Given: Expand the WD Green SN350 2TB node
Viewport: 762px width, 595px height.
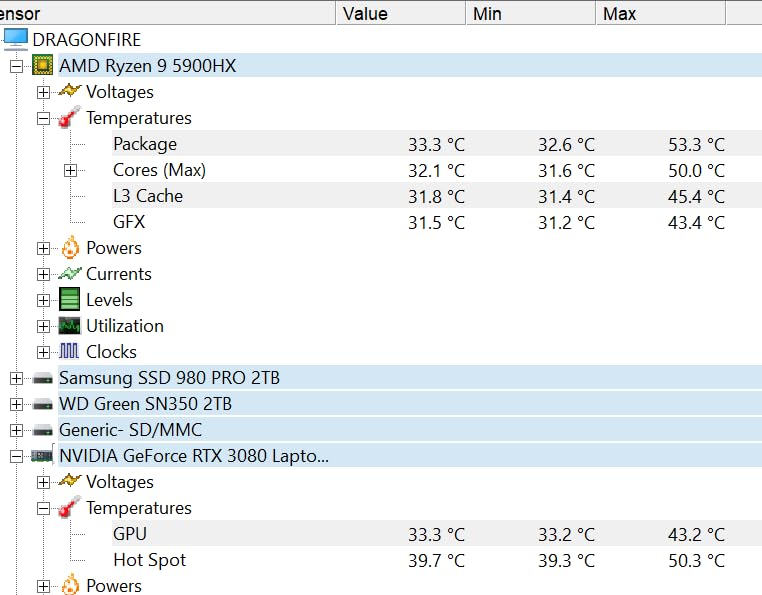Looking at the screenshot, I should point(17,404).
